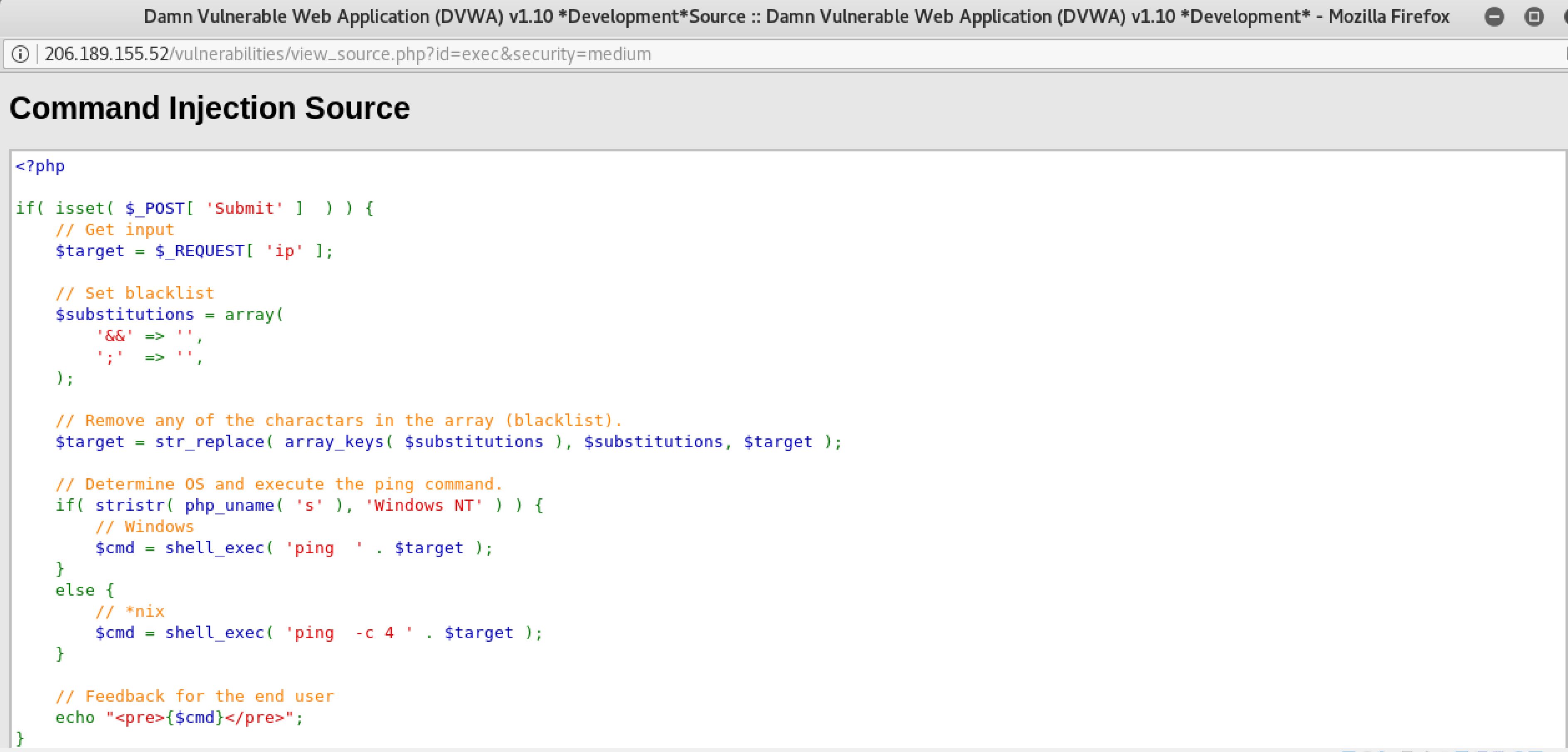Click the '// Determine OS and execute' comment
Image resolution: width=1568 pixels, height=752 pixels.
pyautogui.click(x=279, y=484)
